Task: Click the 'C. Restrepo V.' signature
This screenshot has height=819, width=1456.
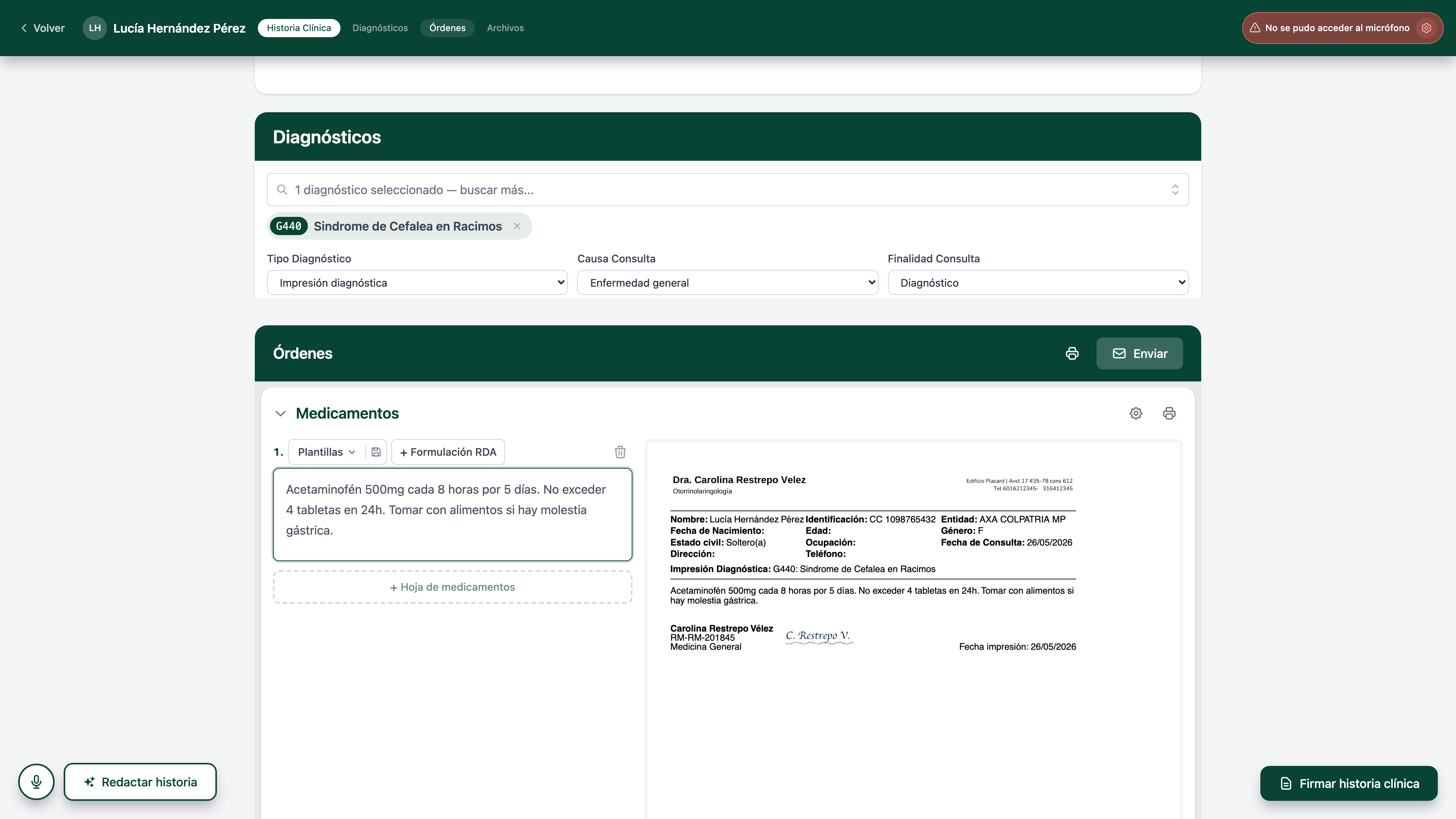Action: tap(819, 637)
